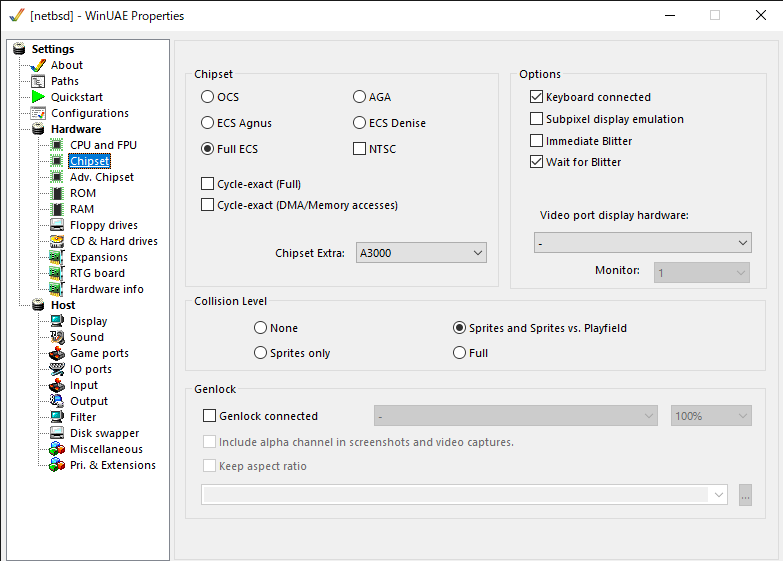
Task: Expand the Video port display hardware dropdown
Action: [x=643, y=243]
